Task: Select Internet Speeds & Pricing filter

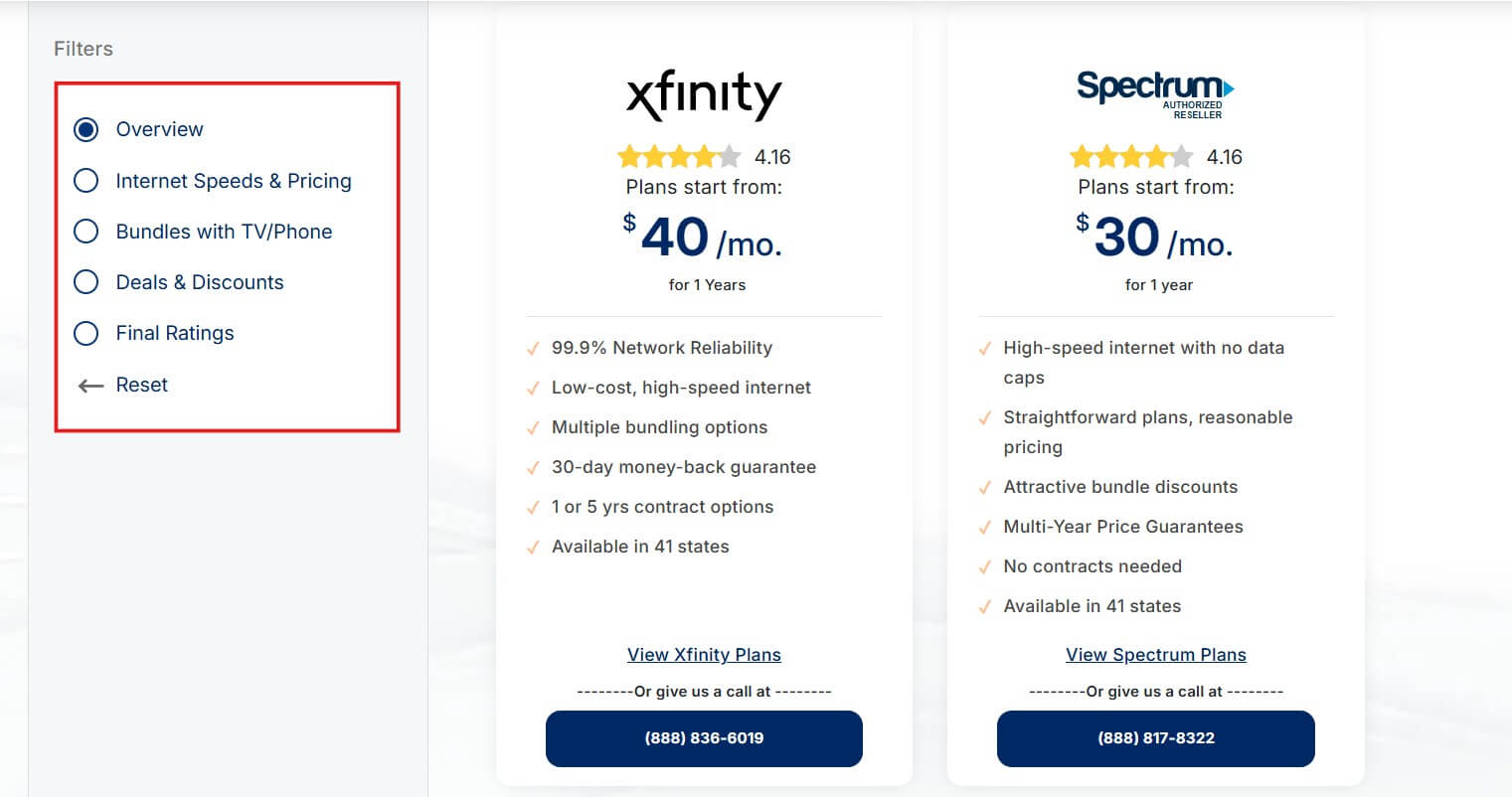Action: (86, 181)
